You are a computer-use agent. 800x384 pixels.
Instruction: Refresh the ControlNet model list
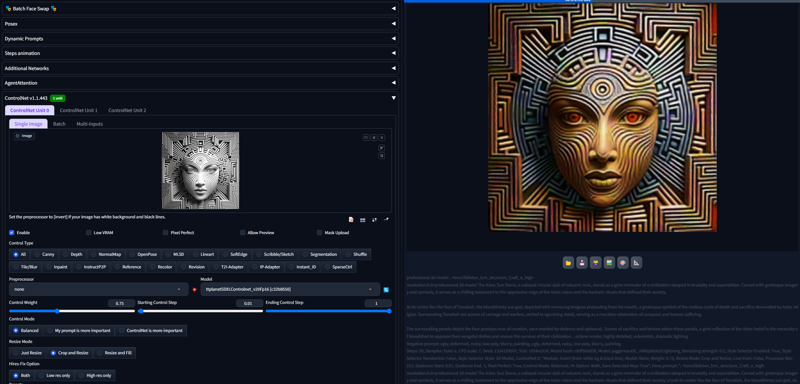click(x=386, y=290)
